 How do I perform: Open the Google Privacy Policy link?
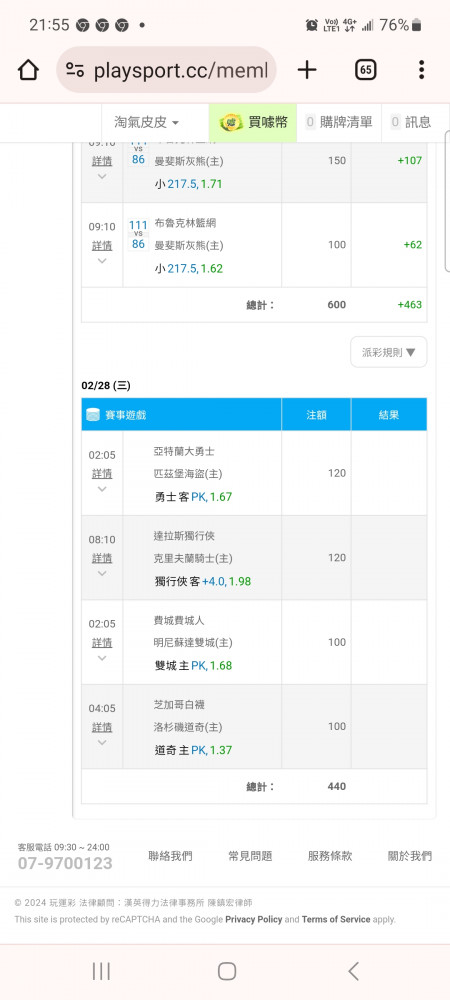(254, 920)
